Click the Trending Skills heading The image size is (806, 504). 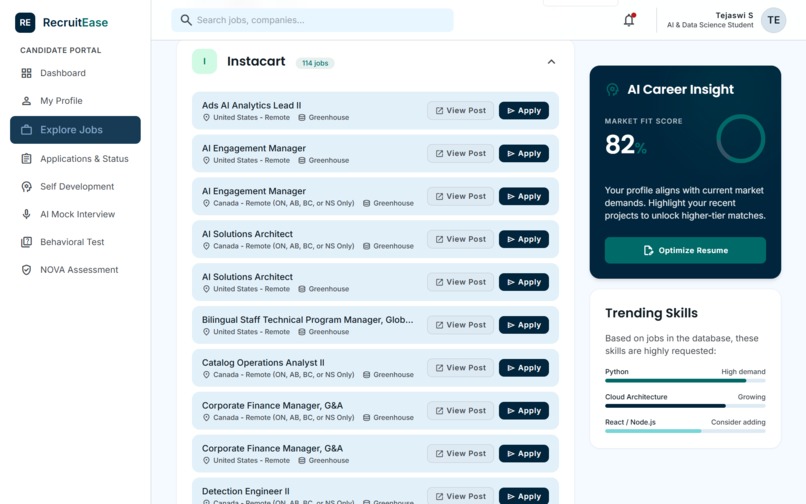point(651,313)
